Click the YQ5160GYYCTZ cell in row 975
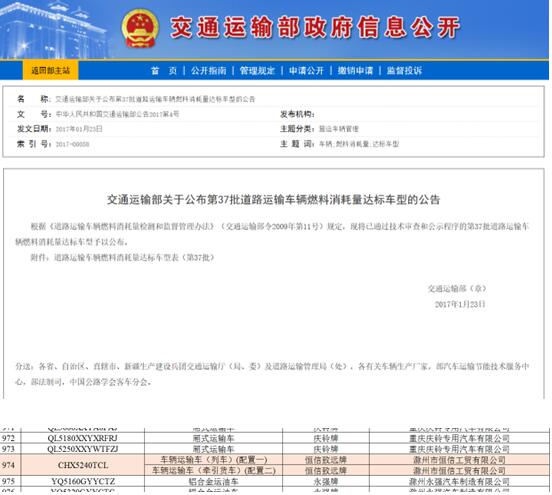552x495 pixels. pyautogui.click(x=83, y=481)
